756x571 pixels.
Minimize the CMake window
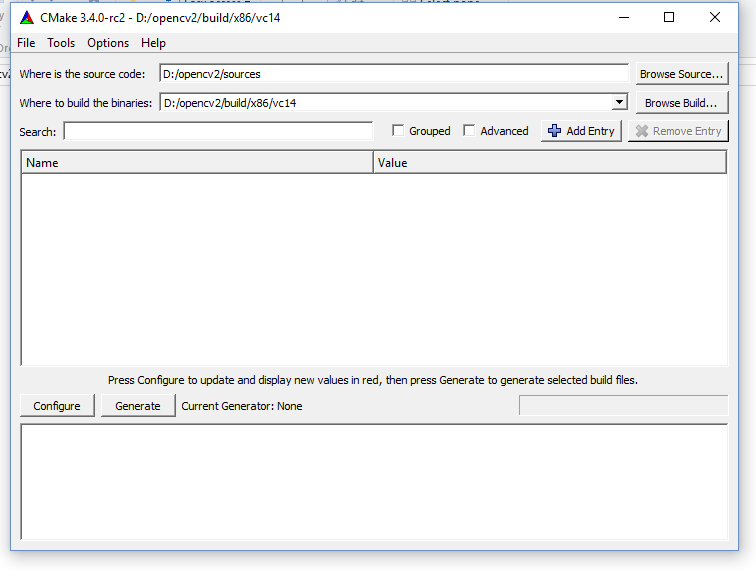(x=624, y=17)
